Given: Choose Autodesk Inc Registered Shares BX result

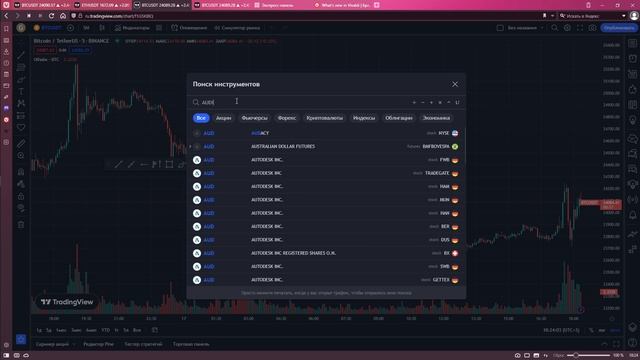Looking at the screenshot, I should (x=326, y=253).
